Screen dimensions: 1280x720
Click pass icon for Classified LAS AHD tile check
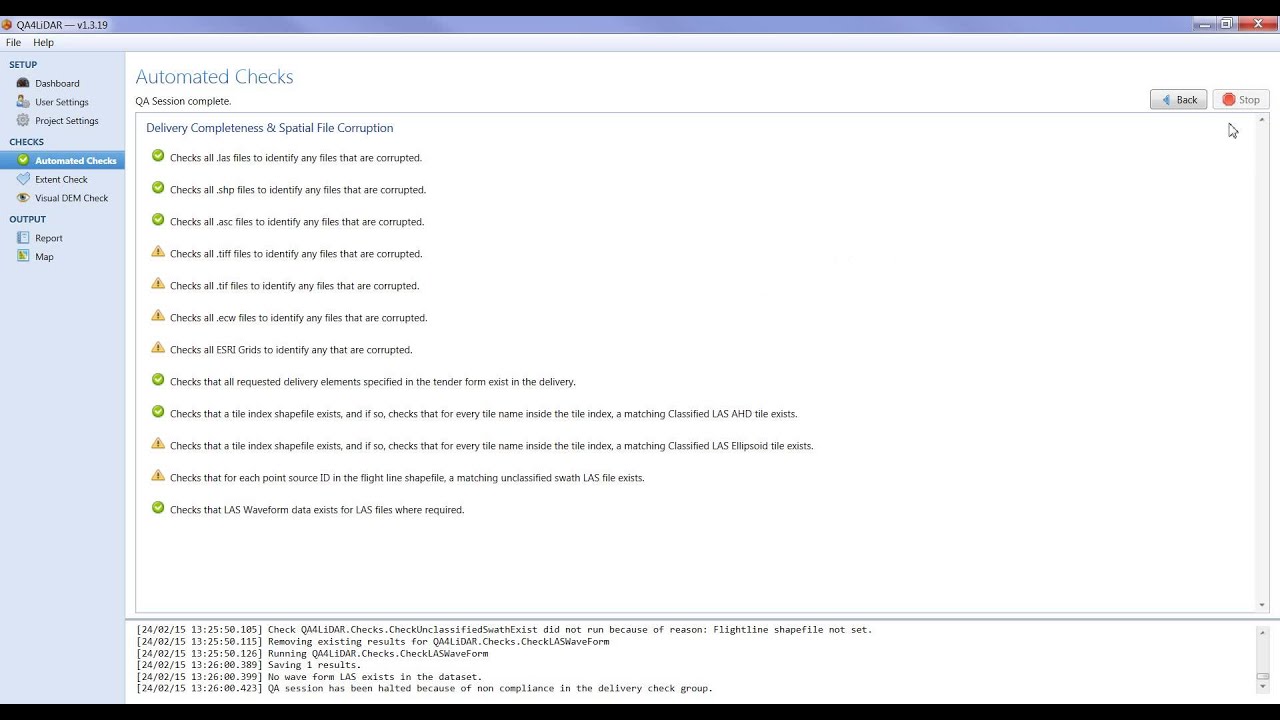(158, 412)
